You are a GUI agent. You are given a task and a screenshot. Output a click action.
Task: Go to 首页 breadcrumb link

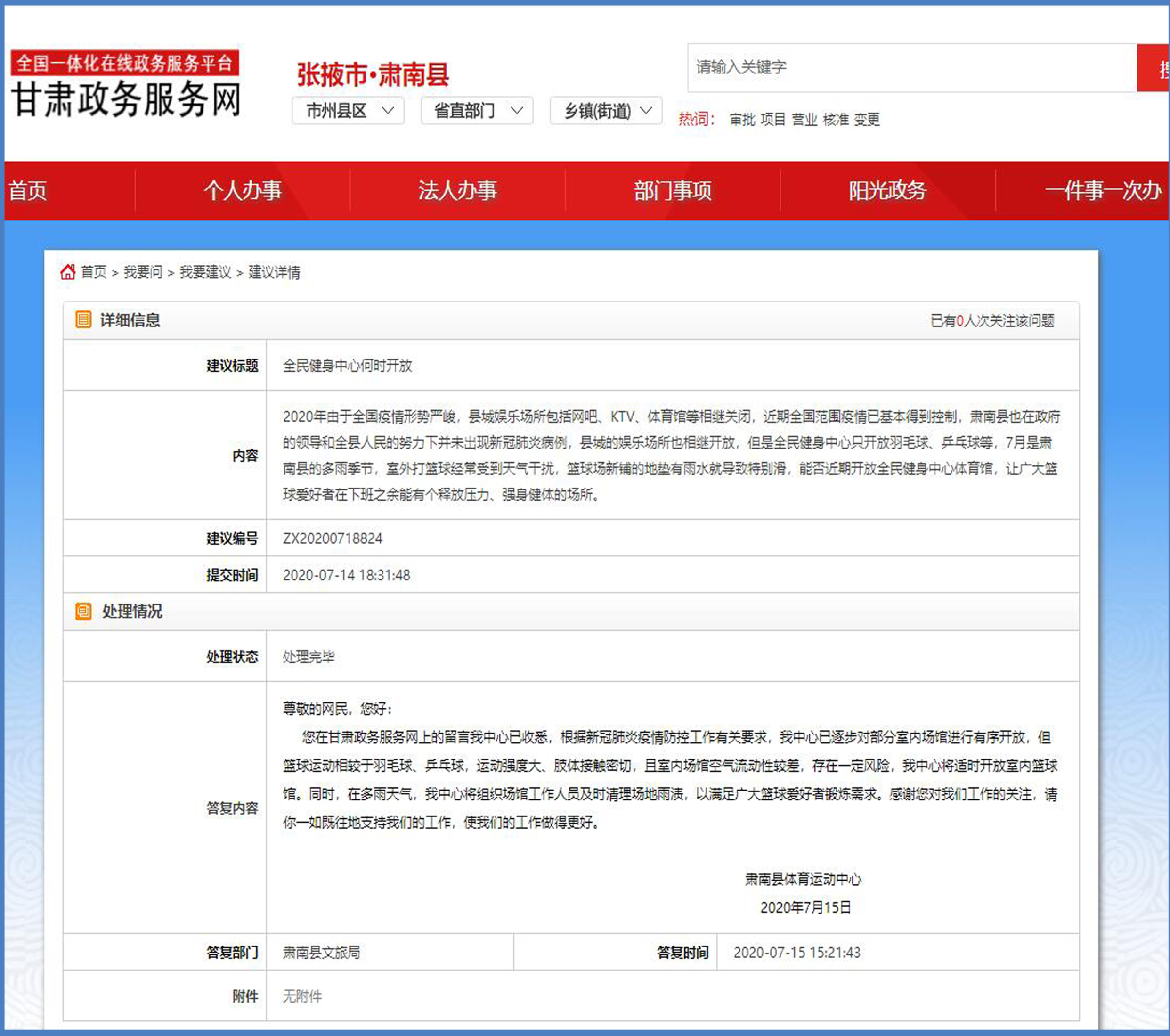click(93, 272)
